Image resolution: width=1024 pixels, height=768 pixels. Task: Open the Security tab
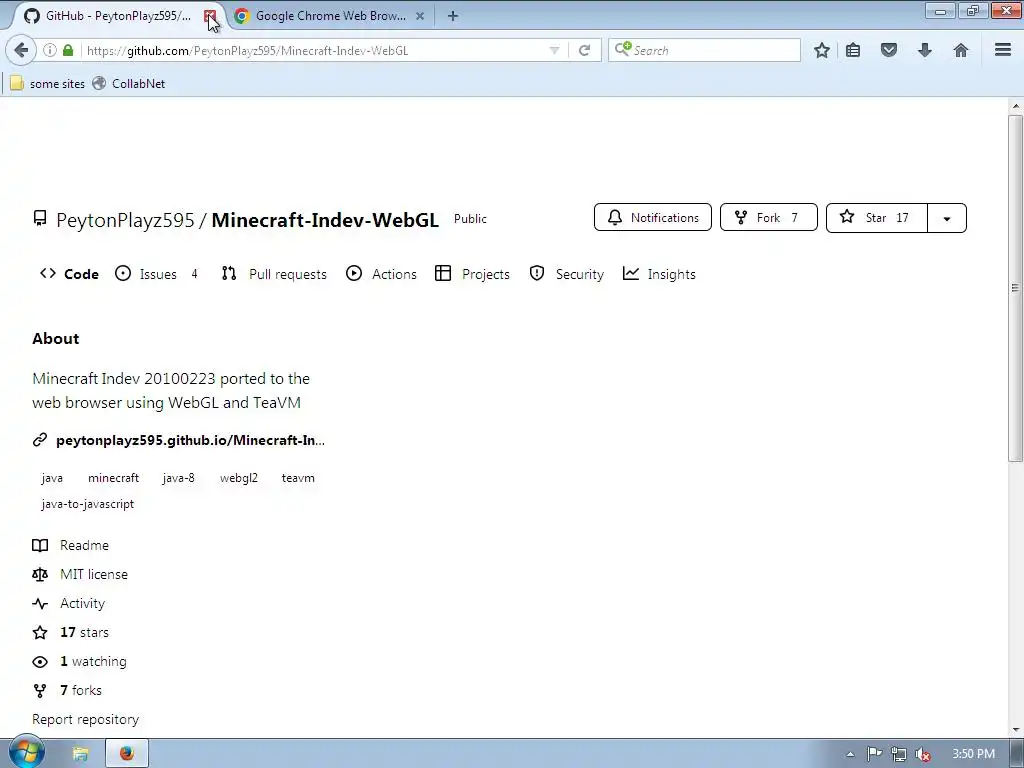pos(566,274)
